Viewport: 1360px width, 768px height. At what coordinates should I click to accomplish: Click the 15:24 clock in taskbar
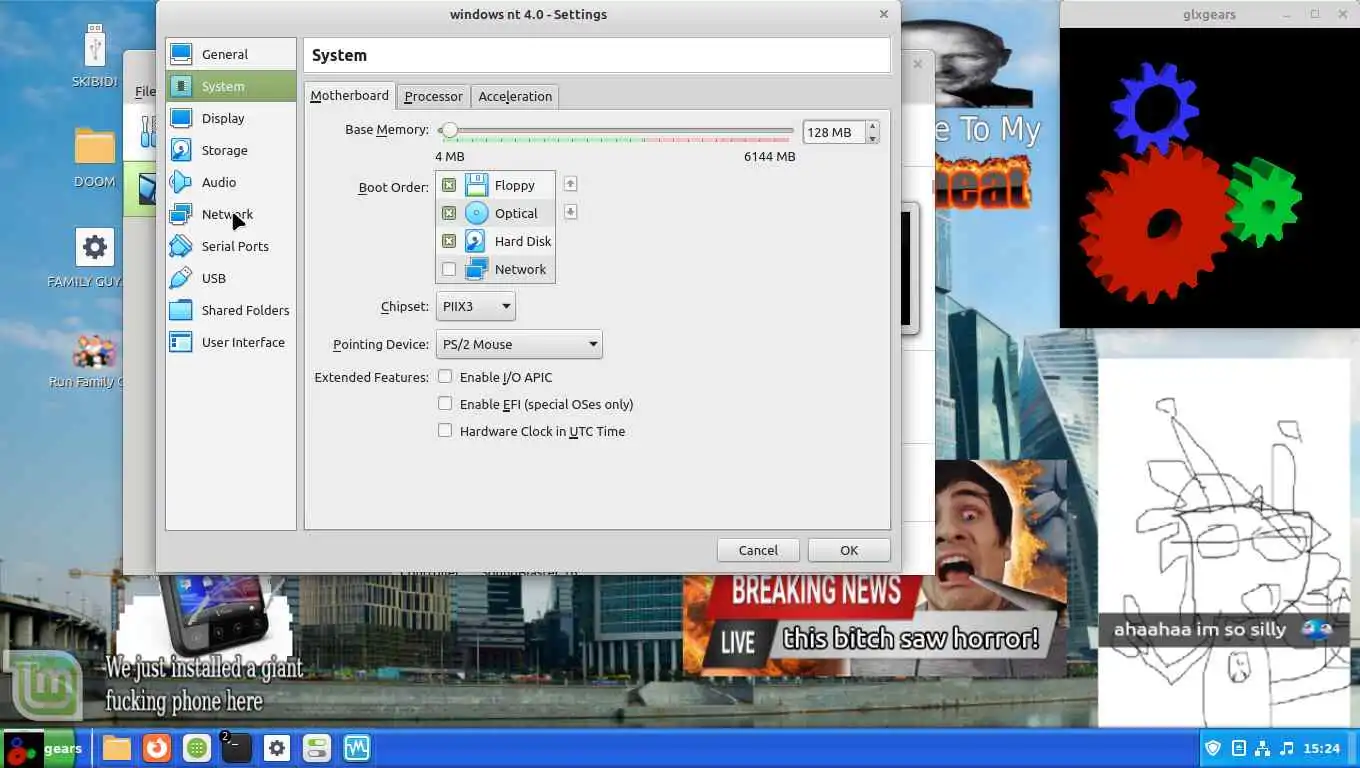(1321, 748)
